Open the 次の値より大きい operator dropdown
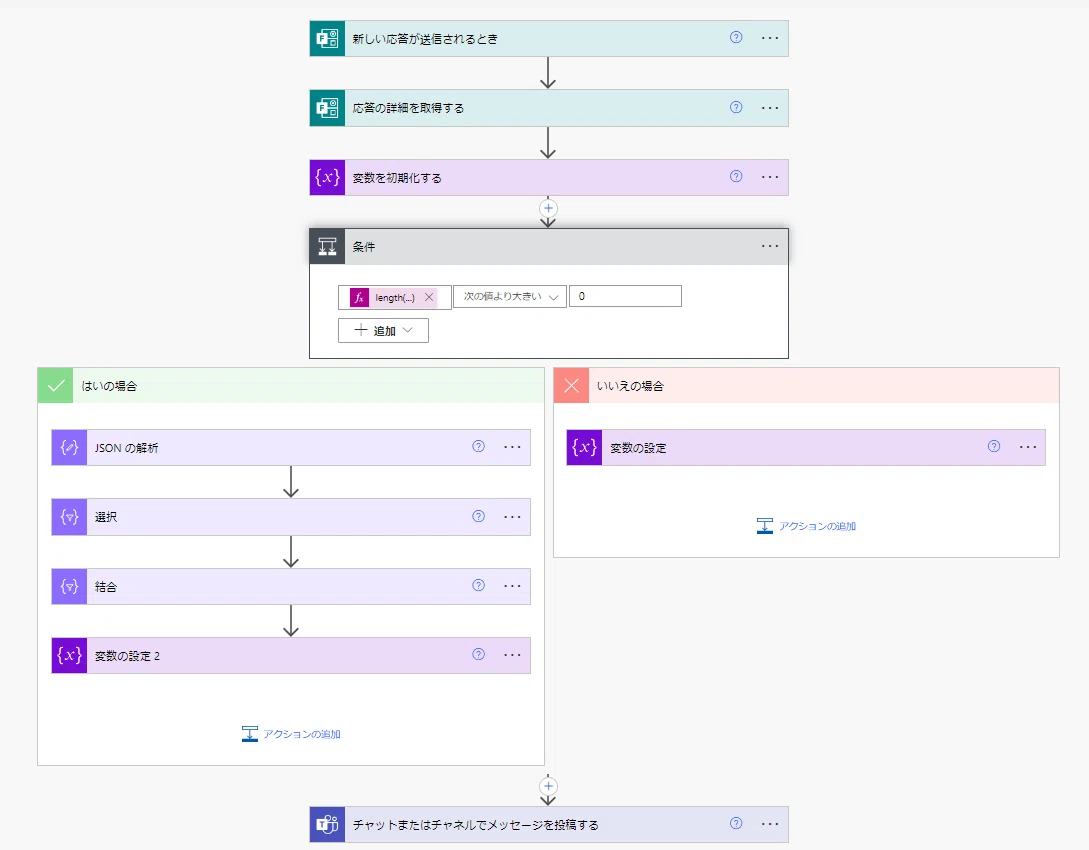Screen dimensions: 1089x850 click(x=510, y=297)
